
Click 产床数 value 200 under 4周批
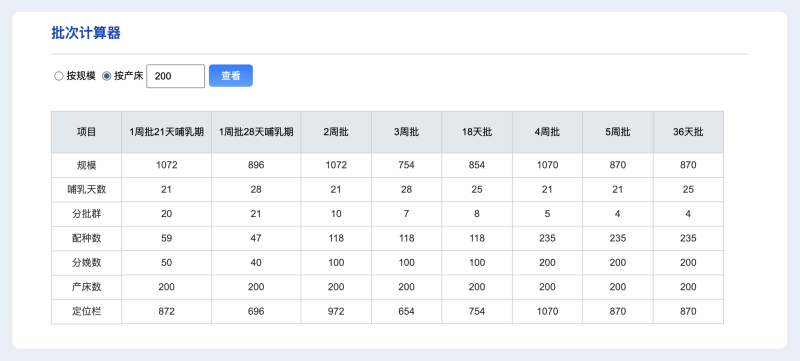[x=547, y=287]
